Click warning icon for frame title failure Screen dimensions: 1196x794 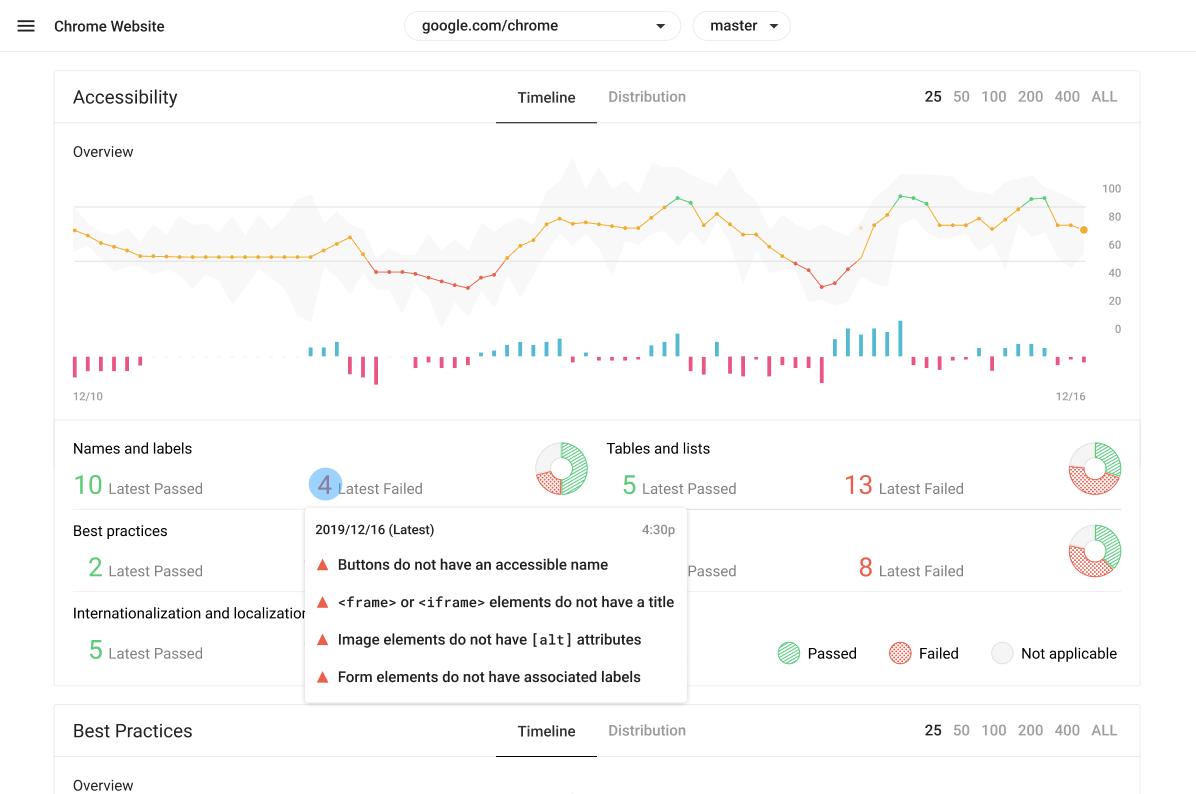click(x=323, y=603)
